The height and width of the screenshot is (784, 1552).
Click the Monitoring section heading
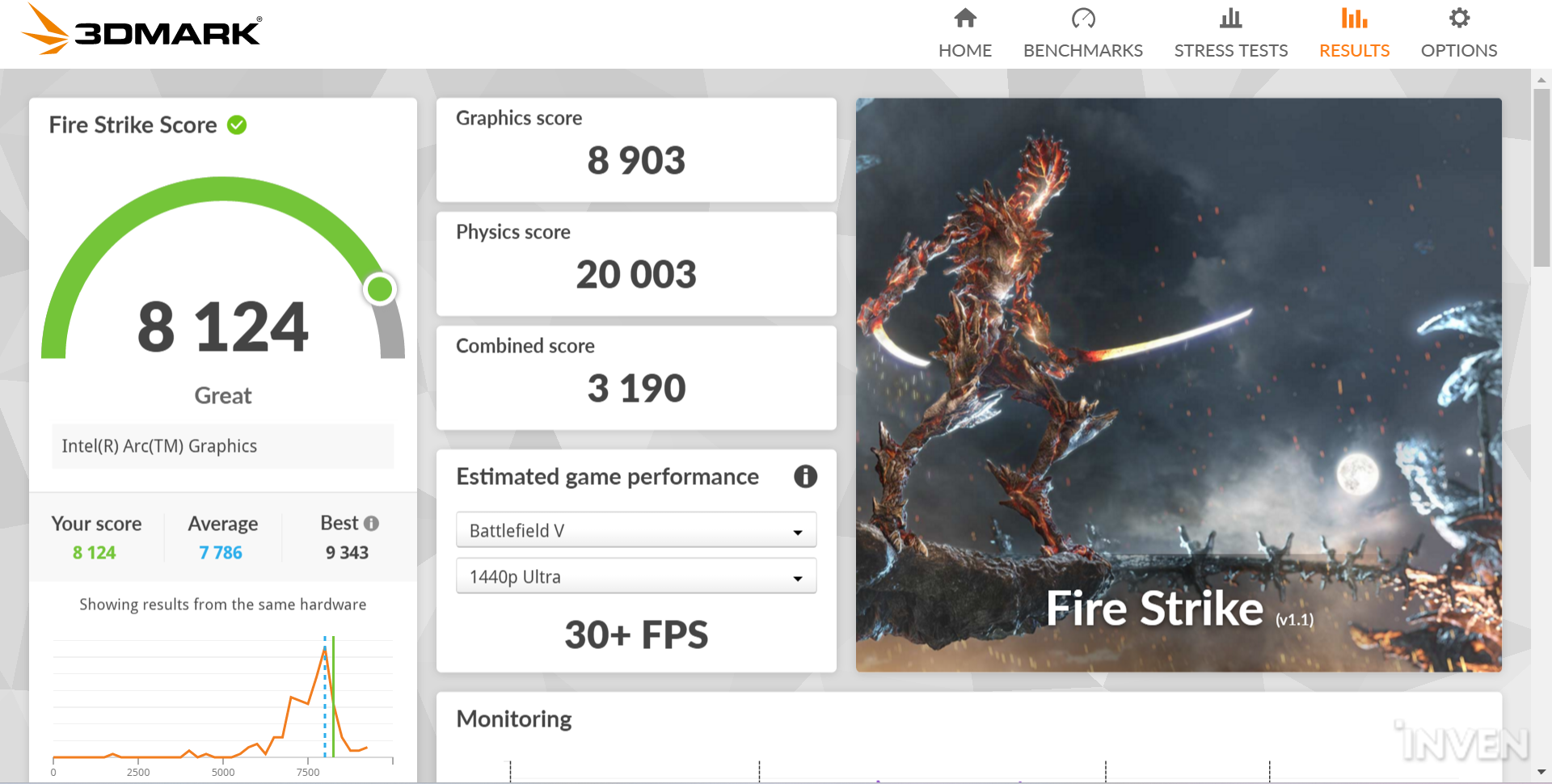[x=514, y=719]
